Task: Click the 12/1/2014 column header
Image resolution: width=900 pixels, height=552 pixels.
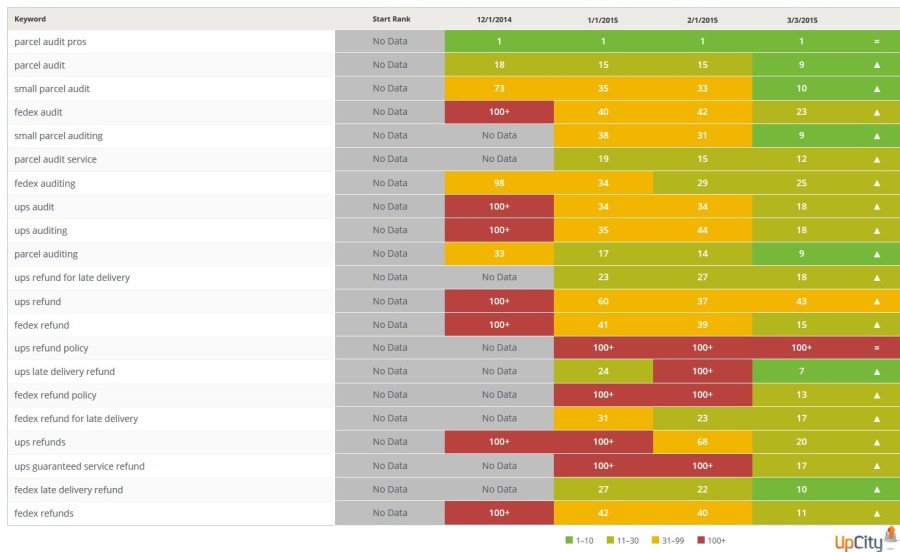Action: (x=497, y=19)
